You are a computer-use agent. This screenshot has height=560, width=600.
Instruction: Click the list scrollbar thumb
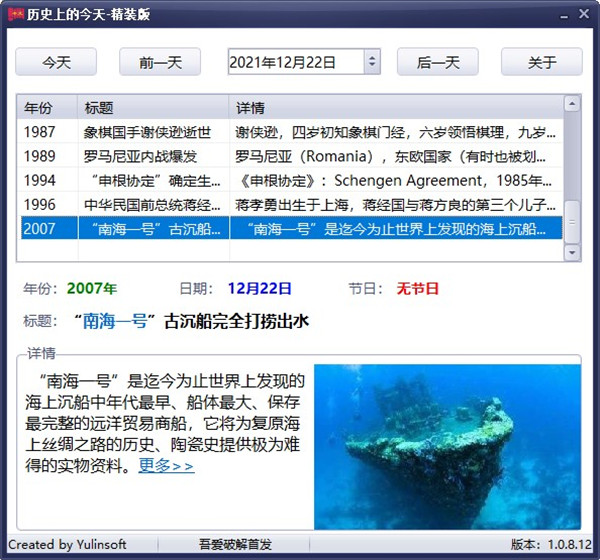click(572, 222)
